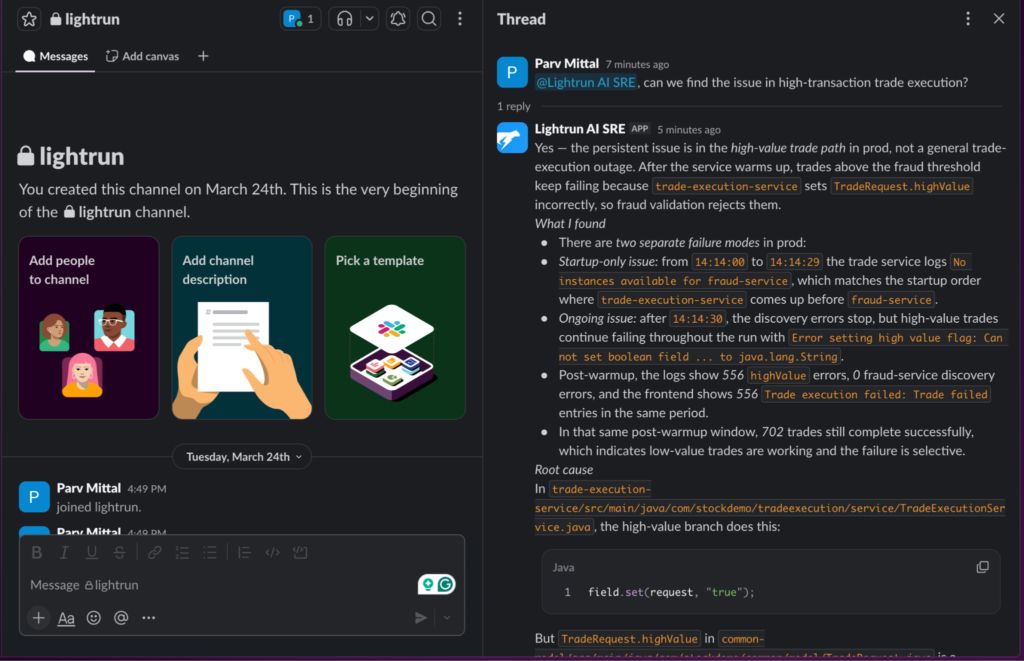
Task: Expand the send options chevron beside send arrow
Action: [447, 617]
